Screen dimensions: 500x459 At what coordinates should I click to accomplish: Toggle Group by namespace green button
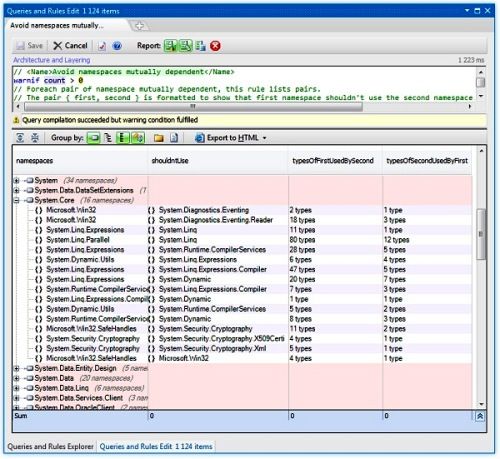[94, 138]
